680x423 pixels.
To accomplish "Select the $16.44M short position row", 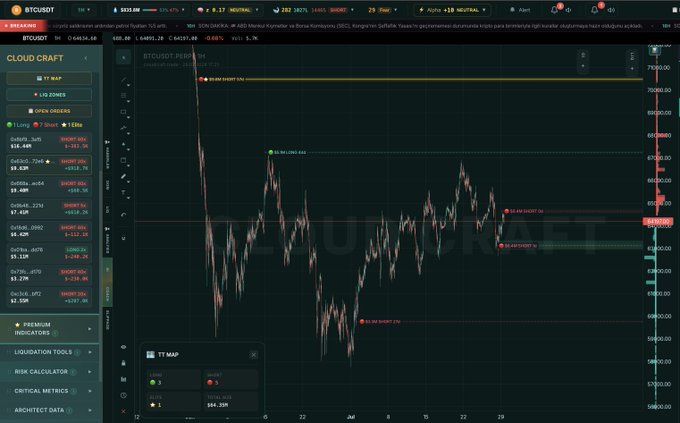I will (x=49, y=143).
